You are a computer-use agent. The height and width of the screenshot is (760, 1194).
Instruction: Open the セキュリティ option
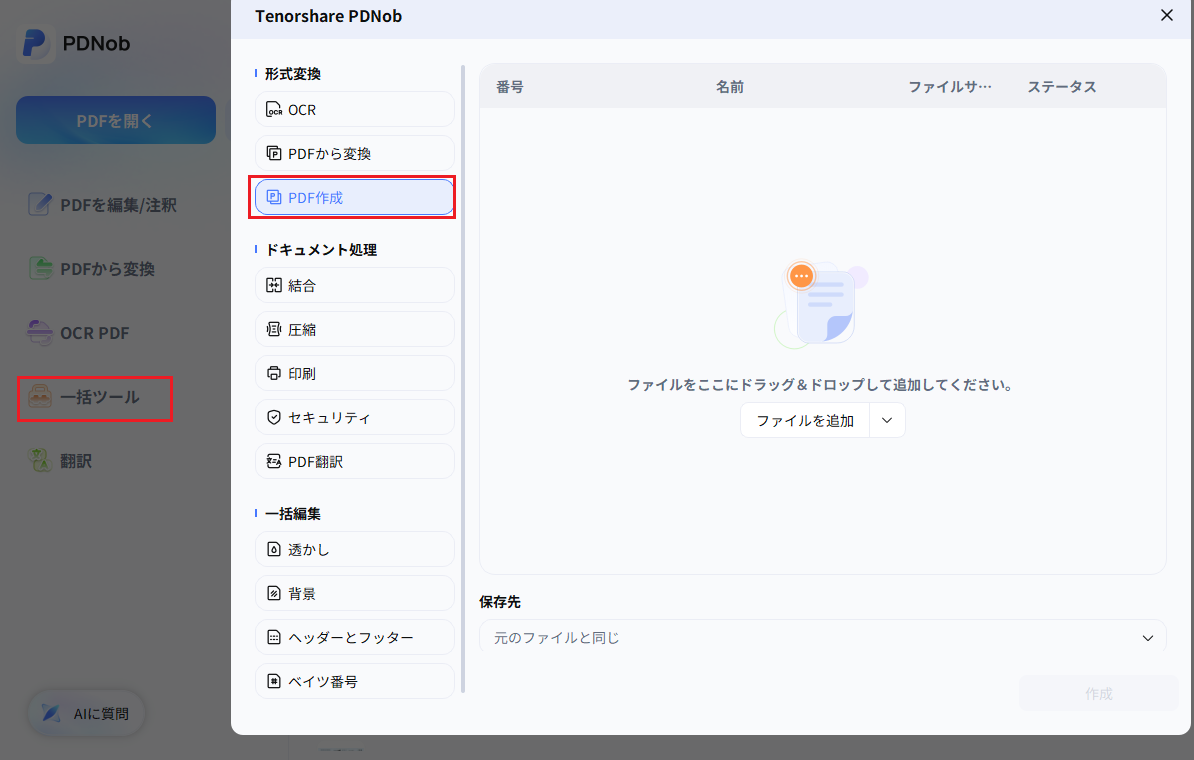pyautogui.click(x=355, y=417)
